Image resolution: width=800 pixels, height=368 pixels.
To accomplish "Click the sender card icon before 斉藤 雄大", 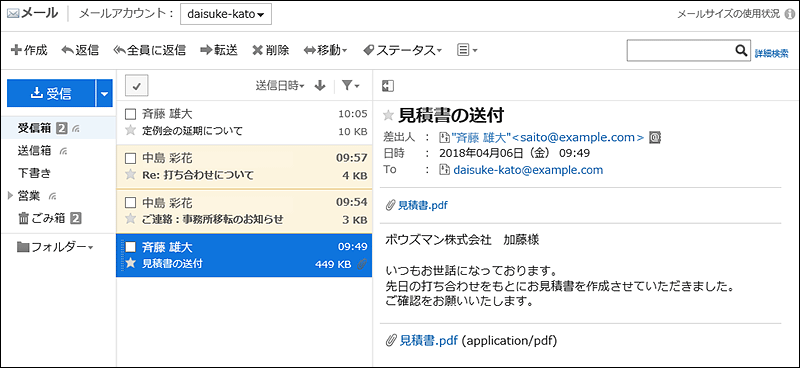I will click(x=443, y=137).
